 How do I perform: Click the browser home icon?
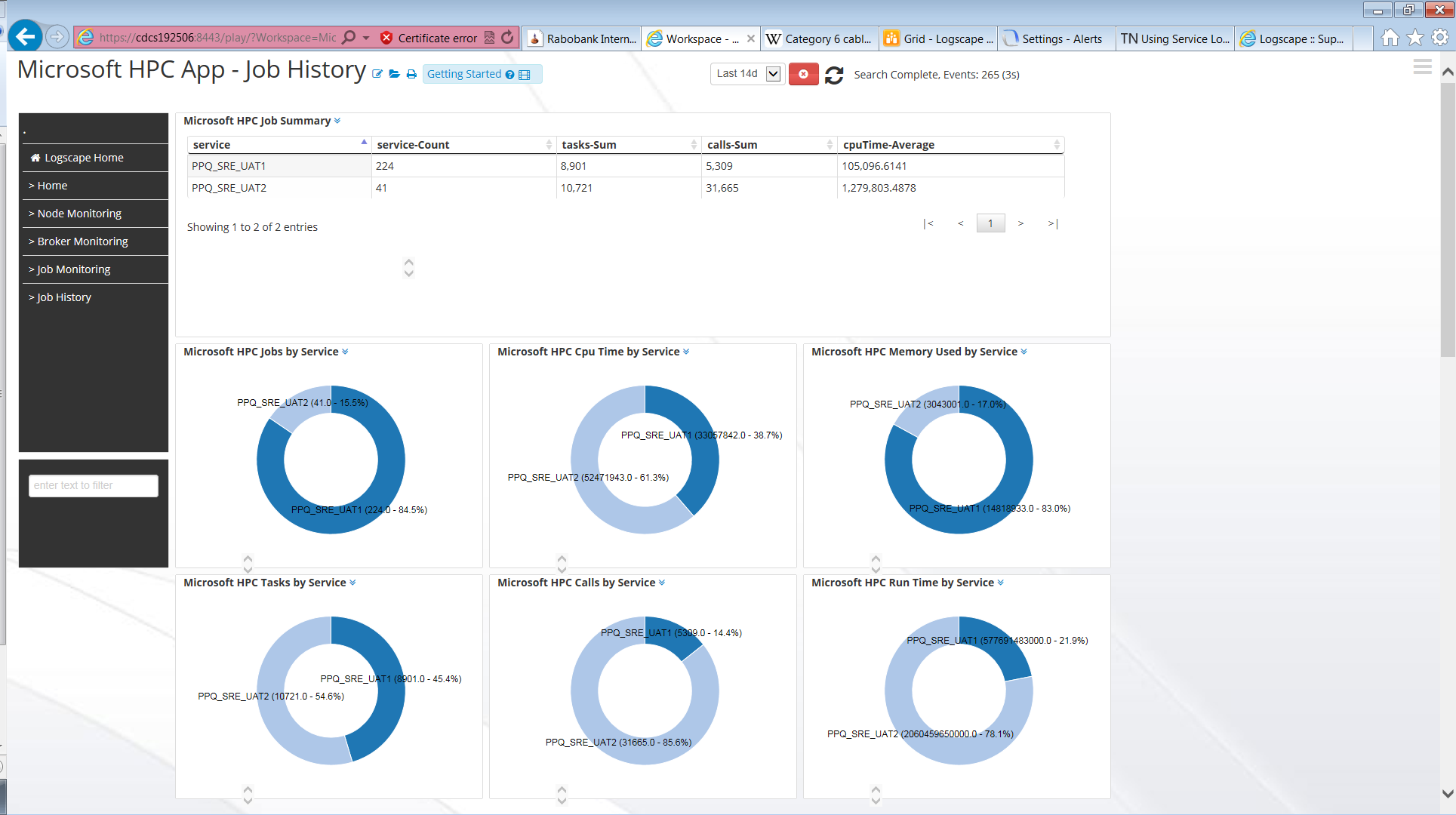[1390, 38]
